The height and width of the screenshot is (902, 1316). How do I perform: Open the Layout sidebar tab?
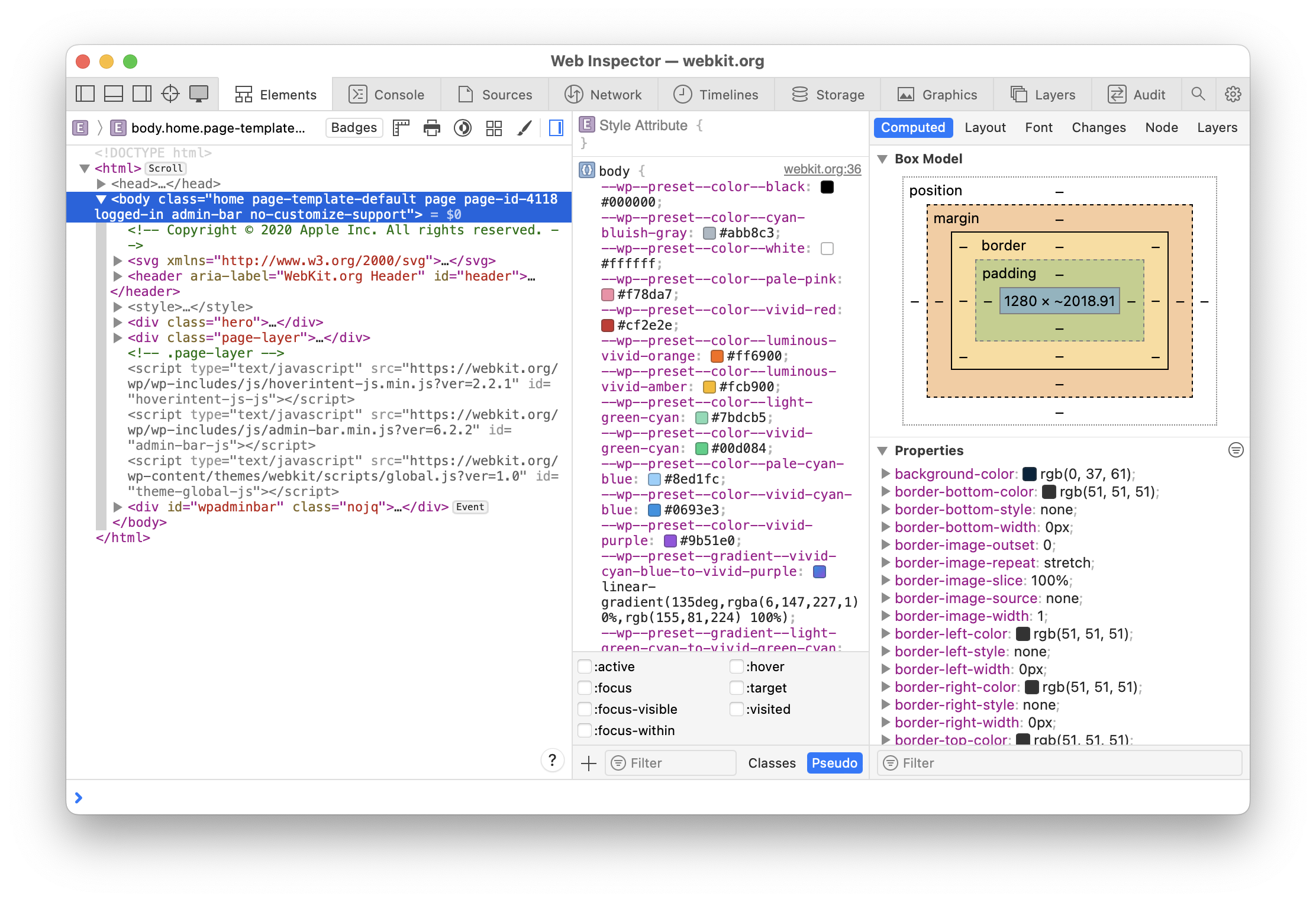(x=985, y=128)
